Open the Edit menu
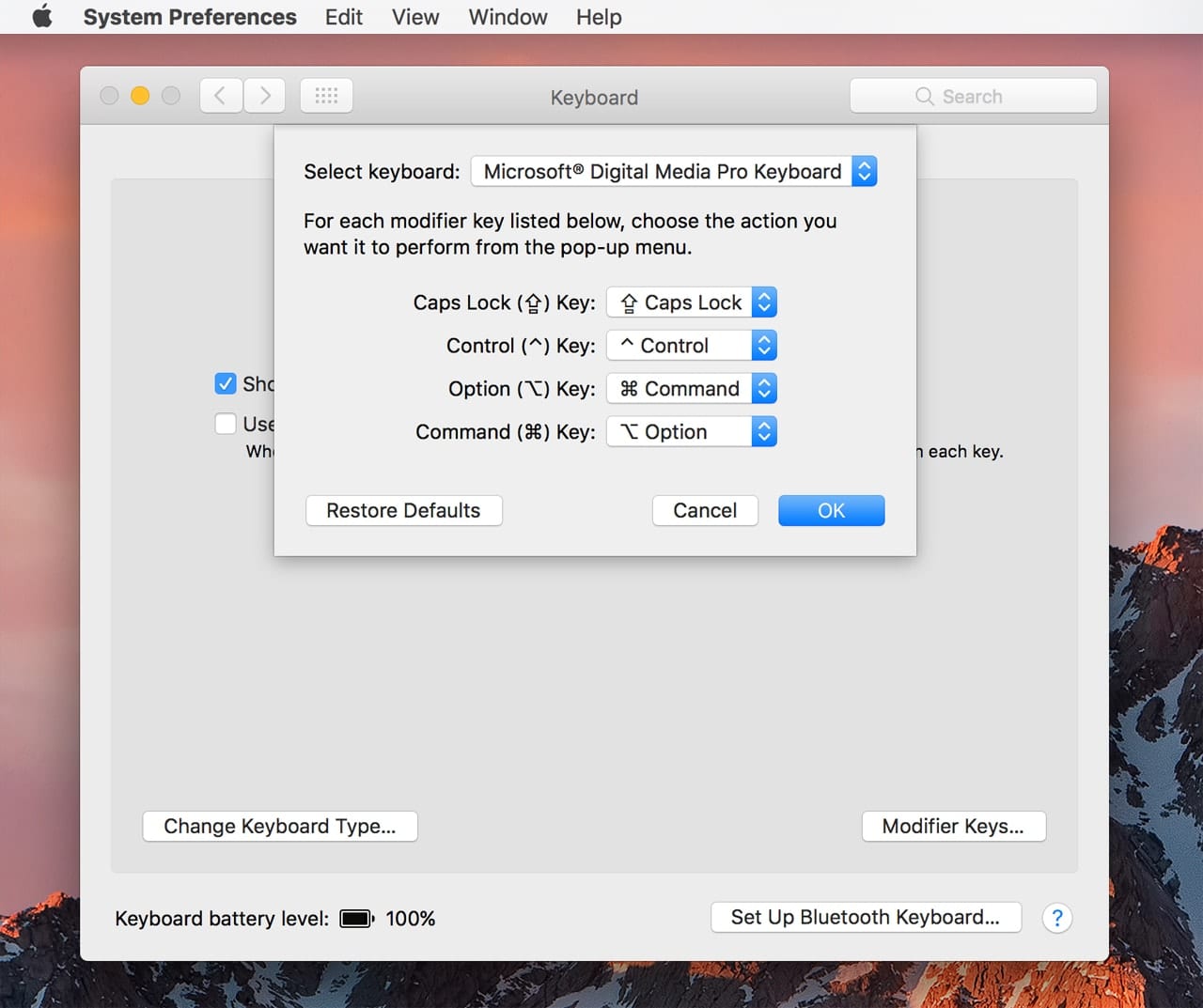The width and height of the screenshot is (1203, 1008). 343,17
